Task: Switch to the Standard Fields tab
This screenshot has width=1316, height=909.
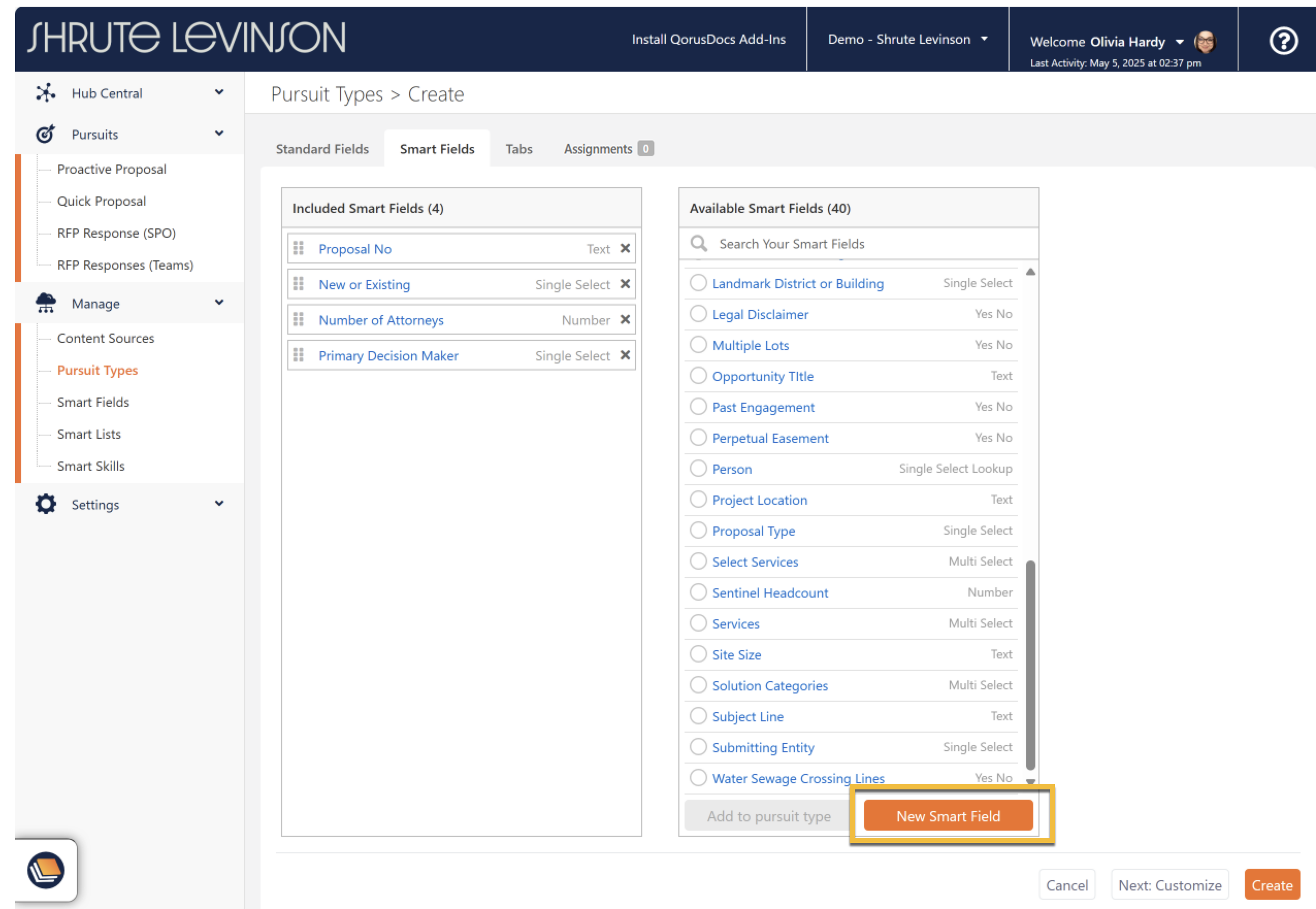Action: (x=322, y=148)
